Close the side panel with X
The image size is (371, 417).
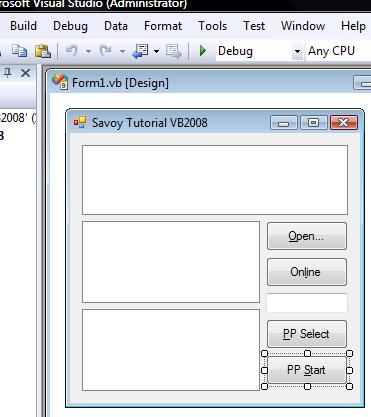pyautogui.click(x=25, y=73)
